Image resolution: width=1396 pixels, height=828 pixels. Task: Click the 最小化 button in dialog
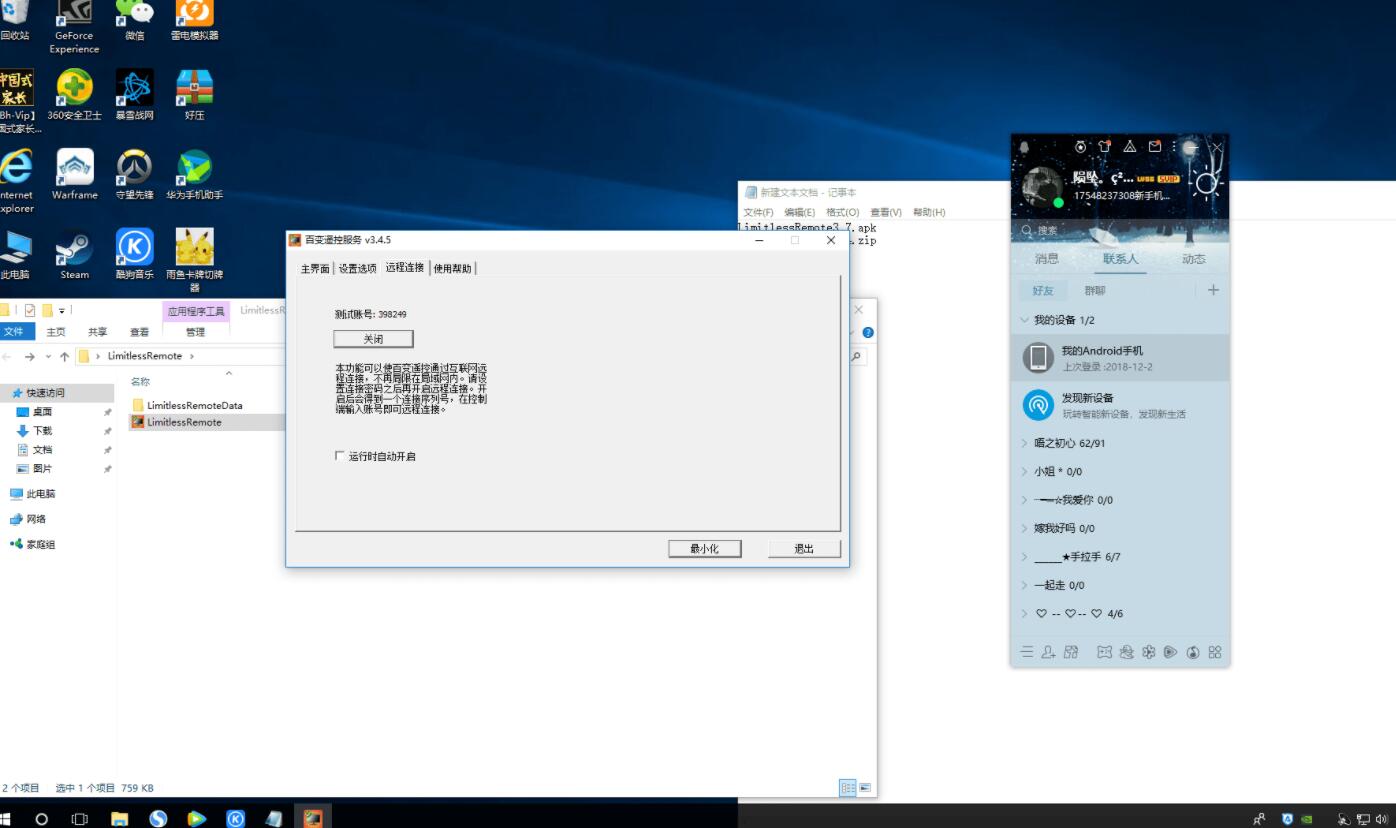(705, 549)
